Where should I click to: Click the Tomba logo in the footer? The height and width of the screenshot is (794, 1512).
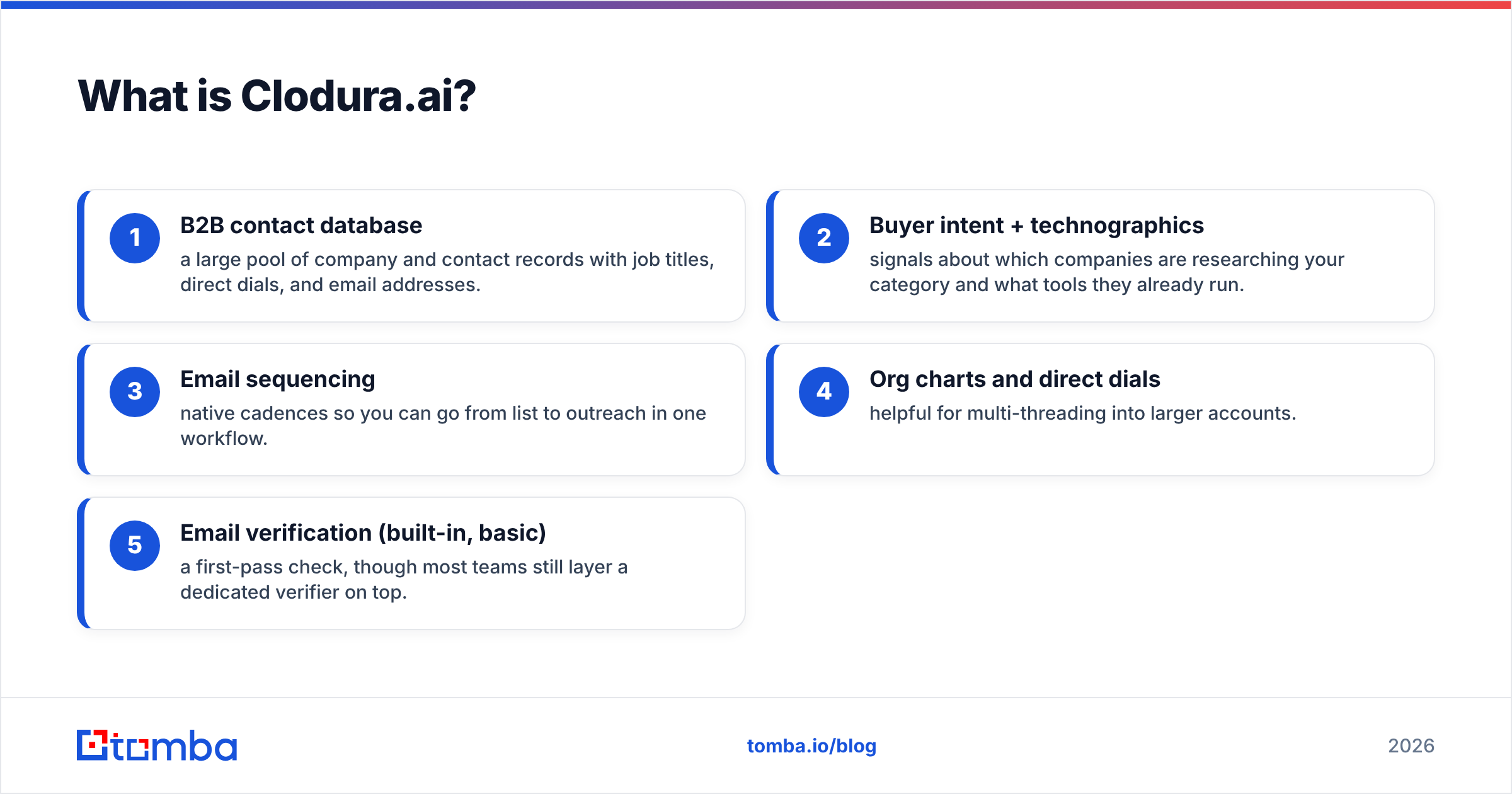click(157, 745)
